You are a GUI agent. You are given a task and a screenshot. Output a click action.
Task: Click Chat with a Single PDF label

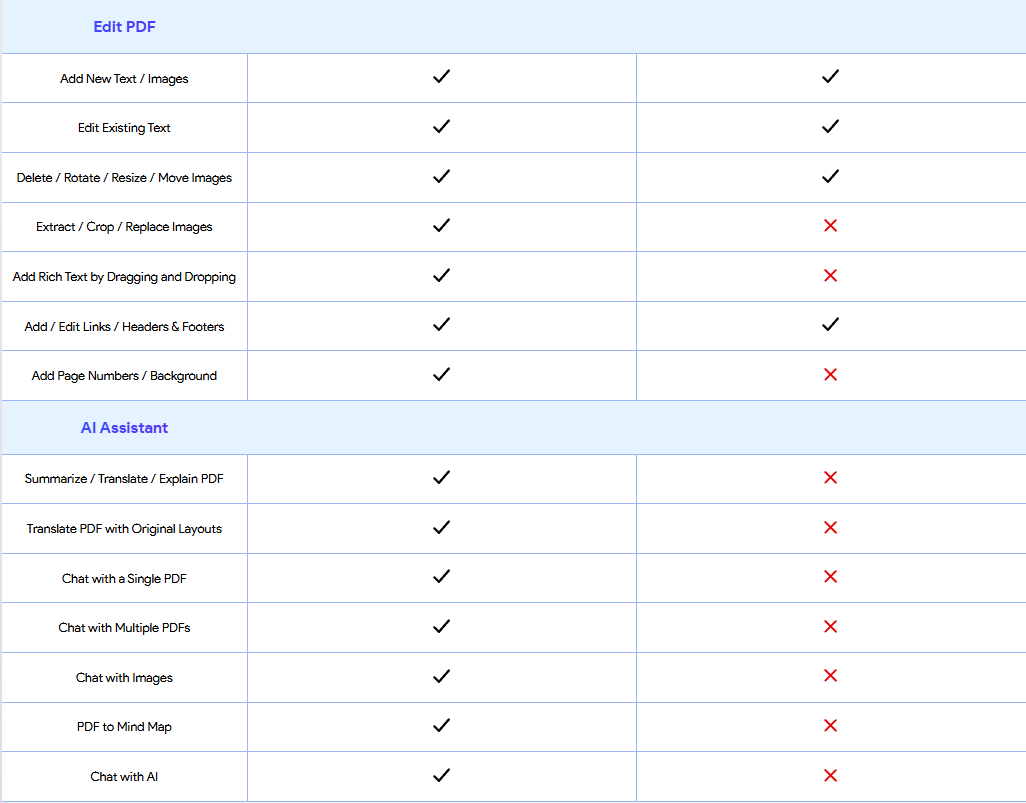pos(124,579)
